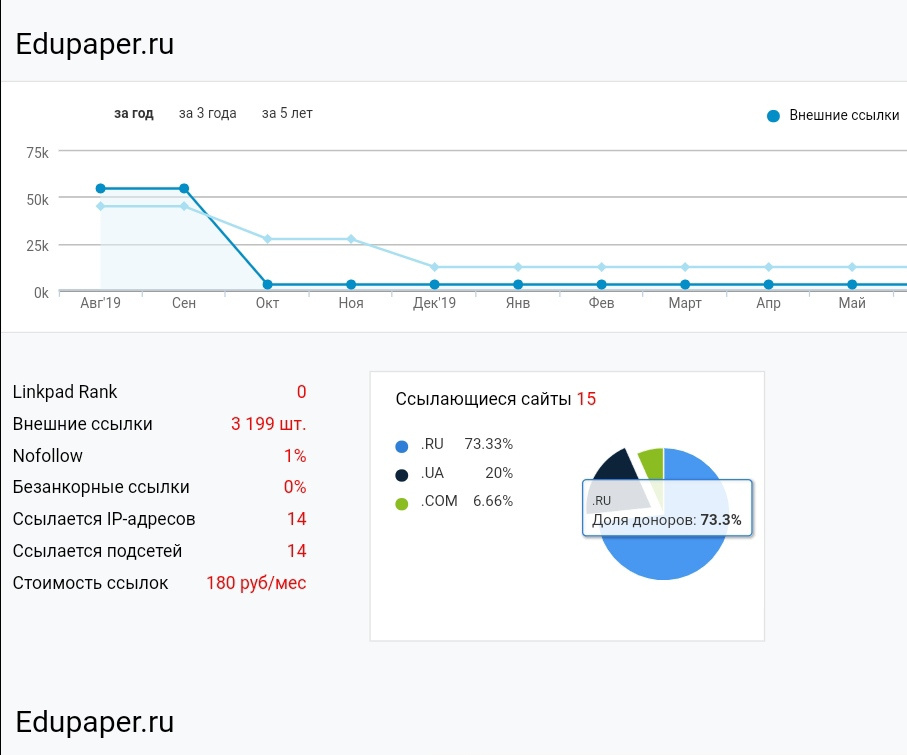Select the dark blue Дек'19 data point
Image resolution: width=907 pixels, height=755 pixels.
click(434, 285)
